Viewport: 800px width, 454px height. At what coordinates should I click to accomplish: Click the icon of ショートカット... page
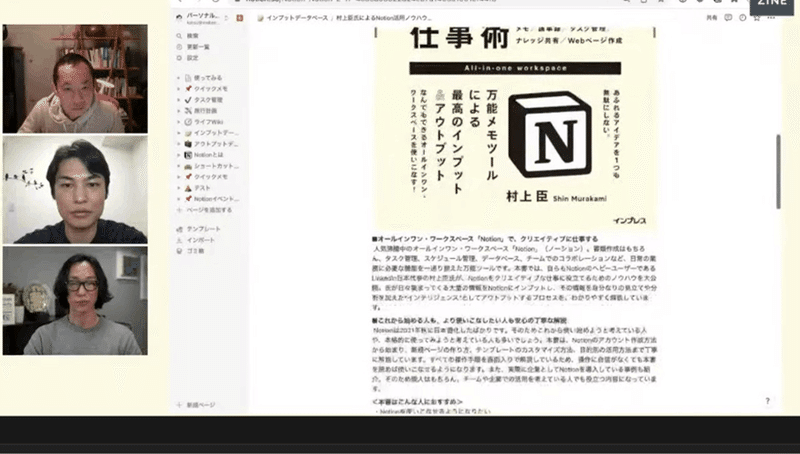pos(188,166)
